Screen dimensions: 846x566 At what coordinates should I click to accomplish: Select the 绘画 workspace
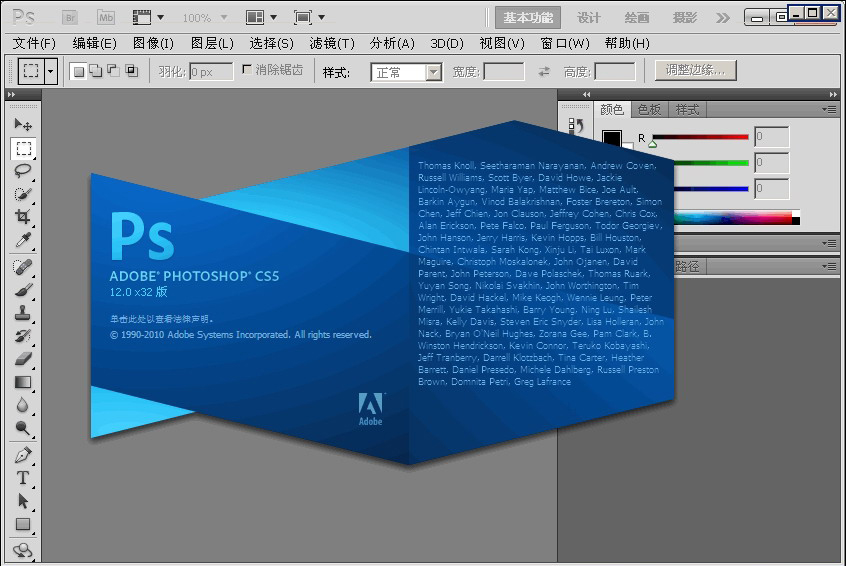tap(637, 18)
